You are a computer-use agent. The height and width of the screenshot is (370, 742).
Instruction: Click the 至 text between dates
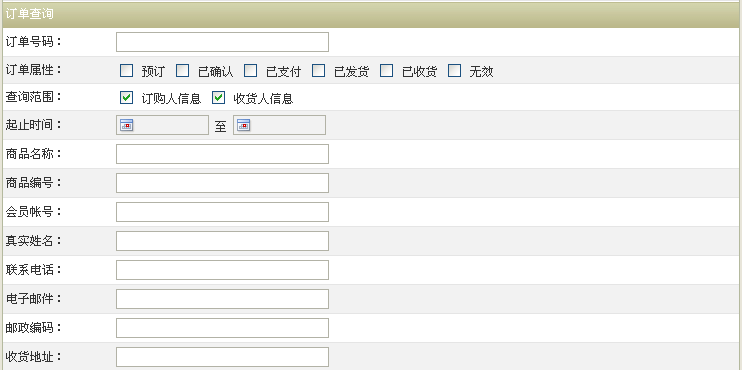(x=221, y=127)
